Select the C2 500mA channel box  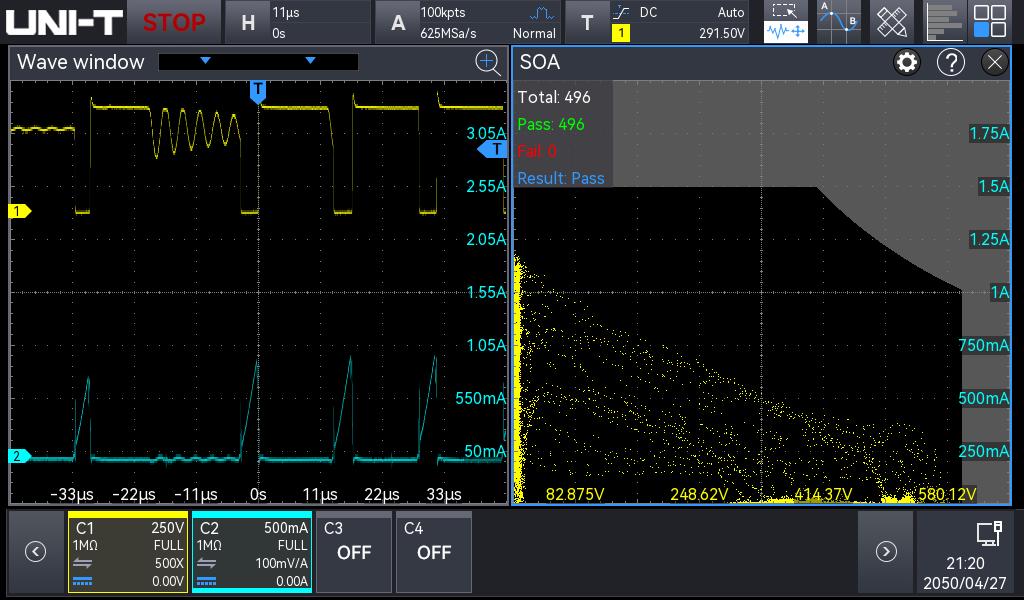point(252,552)
